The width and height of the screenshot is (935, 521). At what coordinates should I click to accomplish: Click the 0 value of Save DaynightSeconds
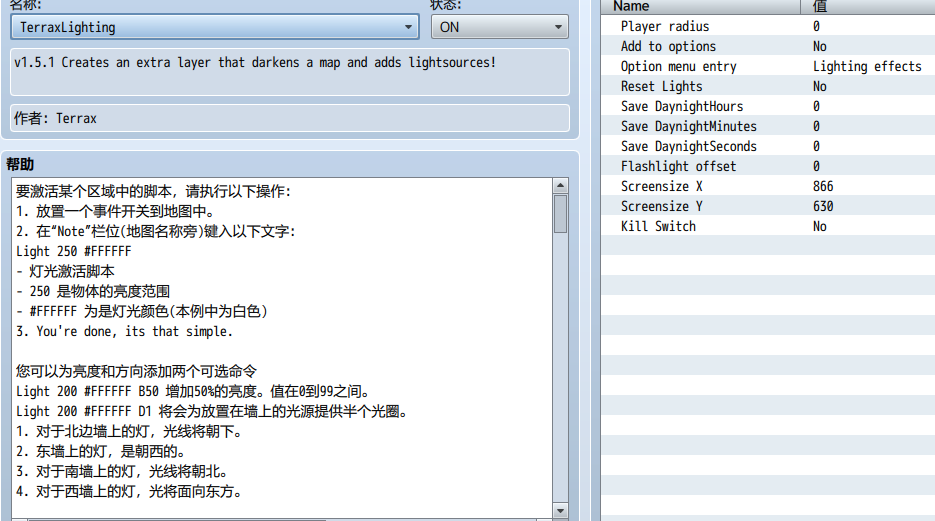tap(816, 146)
